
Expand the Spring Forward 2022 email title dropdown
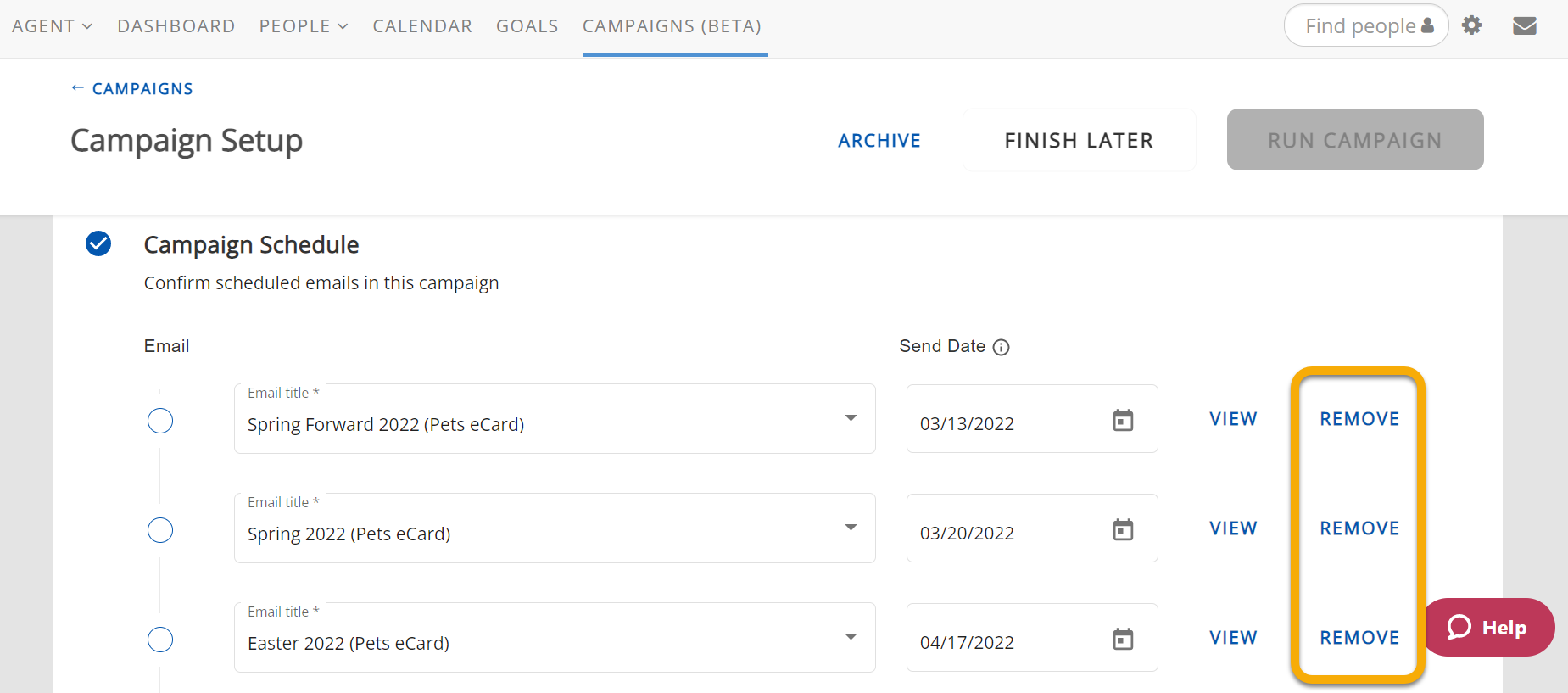tap(851, 418)
